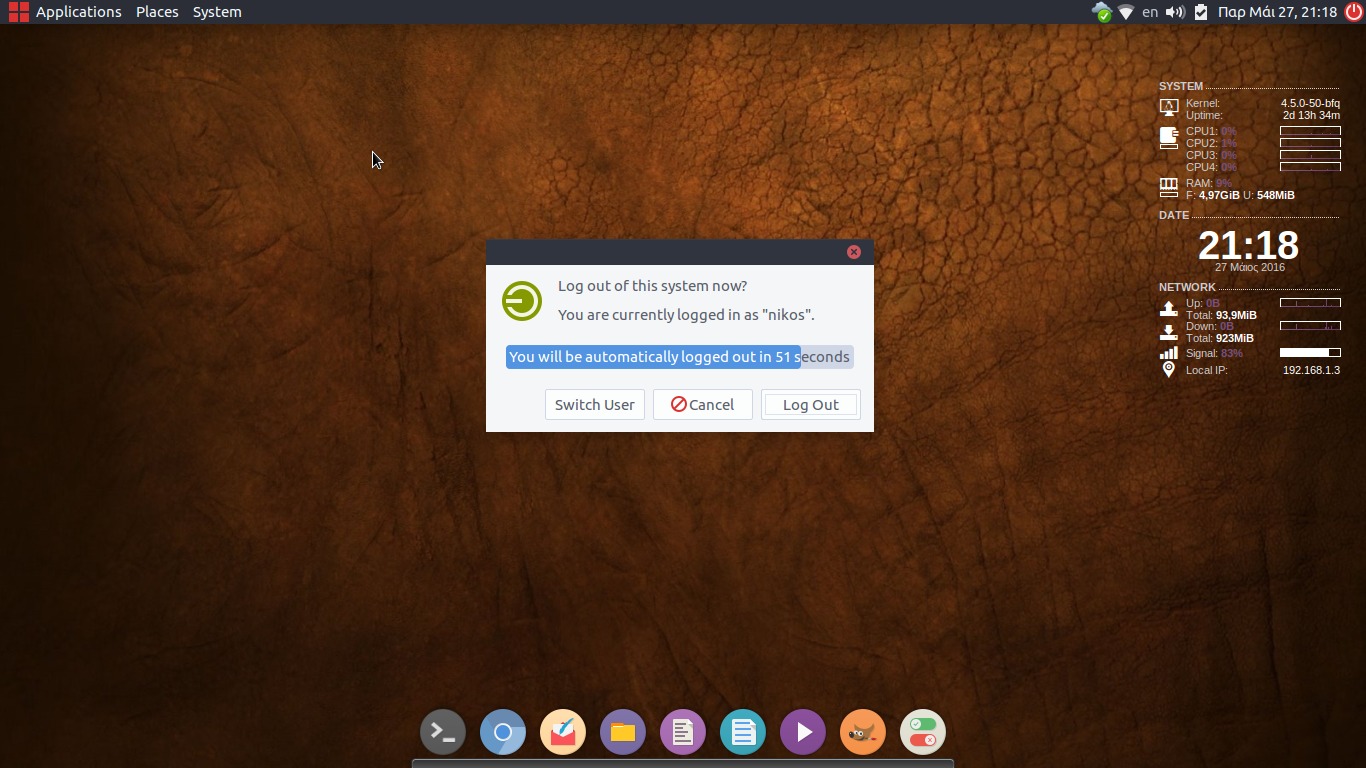Launch the purple document viewer icon
The width and height of the screenshot is (1366, 768).
(683, 732)
